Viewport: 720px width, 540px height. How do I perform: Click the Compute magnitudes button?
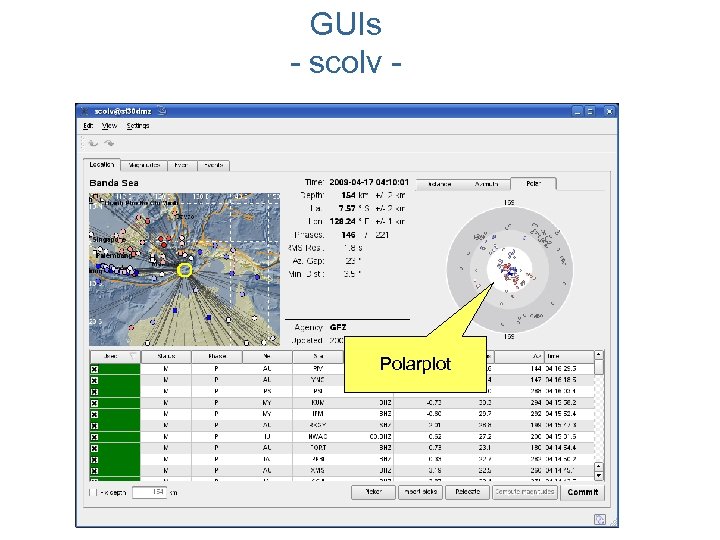coord(525,492)
